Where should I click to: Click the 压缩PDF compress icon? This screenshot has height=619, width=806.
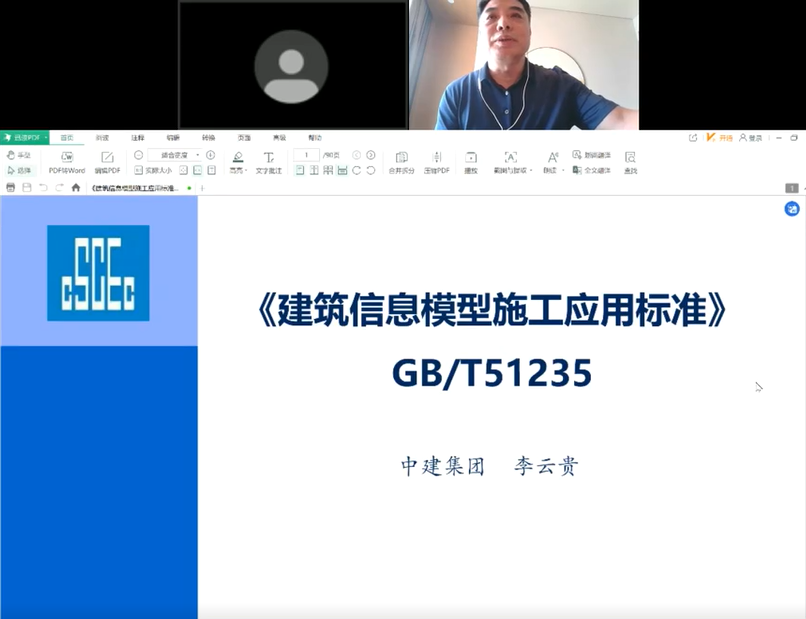(437, 158)
